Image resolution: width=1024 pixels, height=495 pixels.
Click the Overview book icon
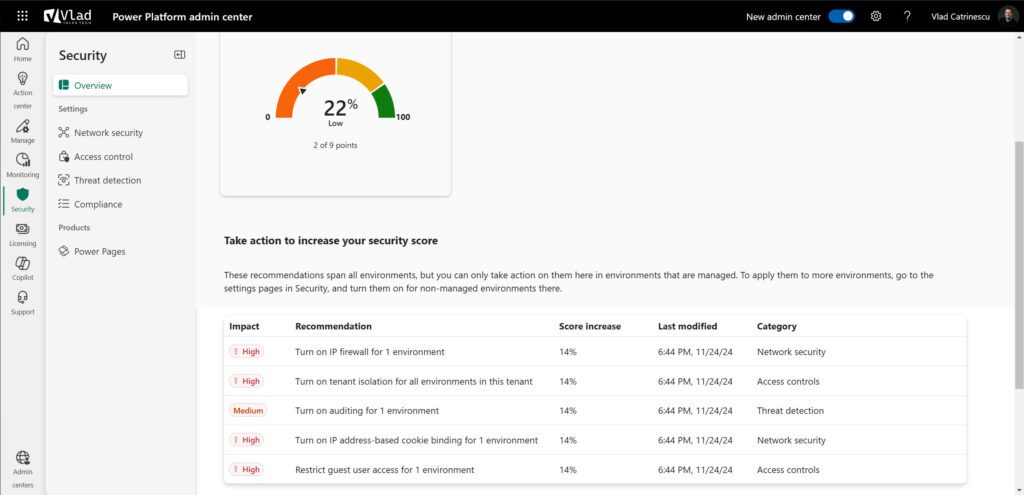point(63,86)
